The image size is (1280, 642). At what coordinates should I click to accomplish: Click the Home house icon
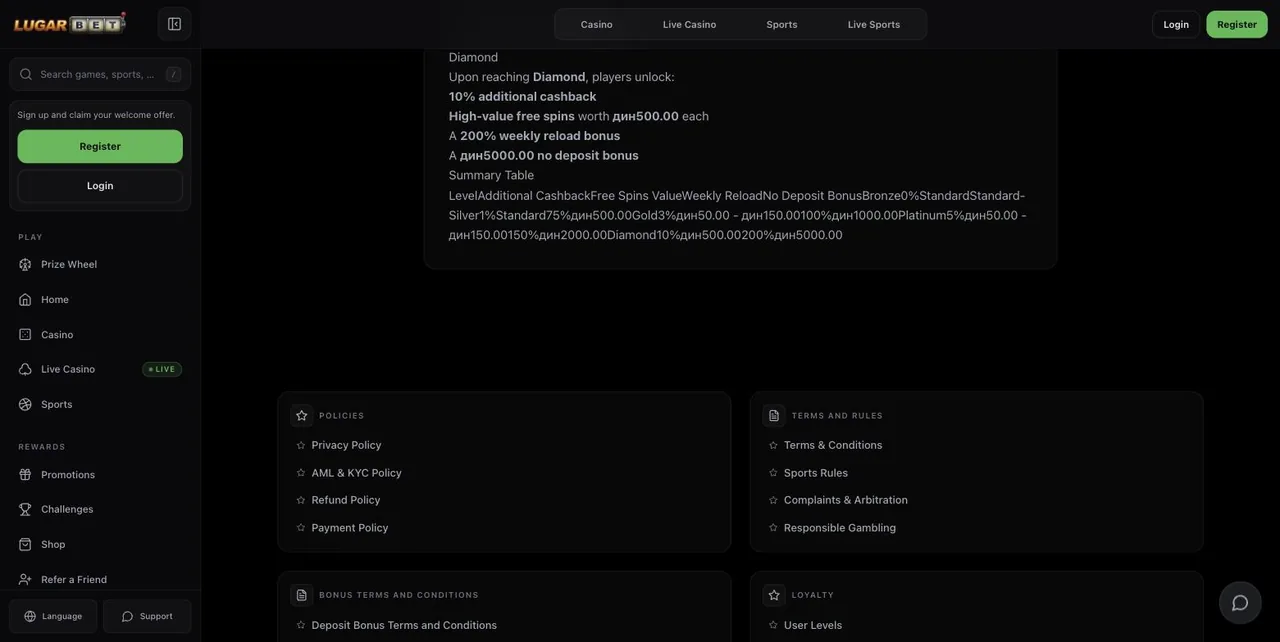point(25,300)
